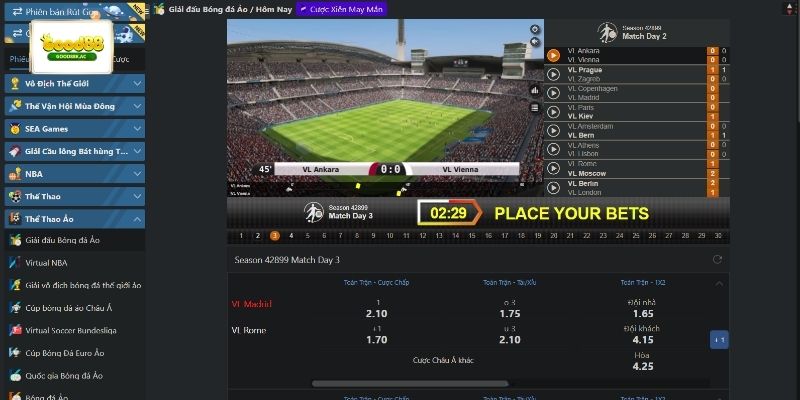Collapse the Thể Thao Ảo category
The width and height of the screenshot is (800, 400).
74,219
